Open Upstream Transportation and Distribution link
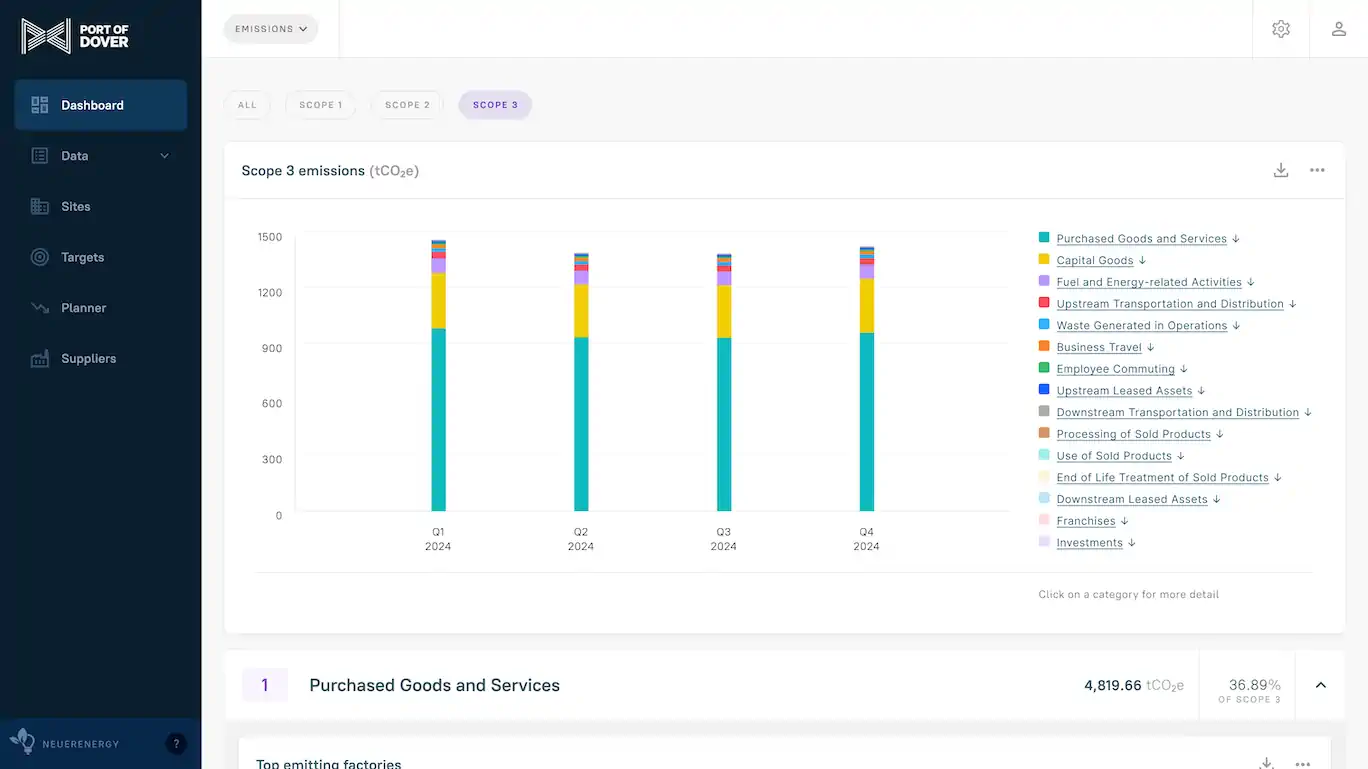 pyautogui.click(x=1170, y=304)
